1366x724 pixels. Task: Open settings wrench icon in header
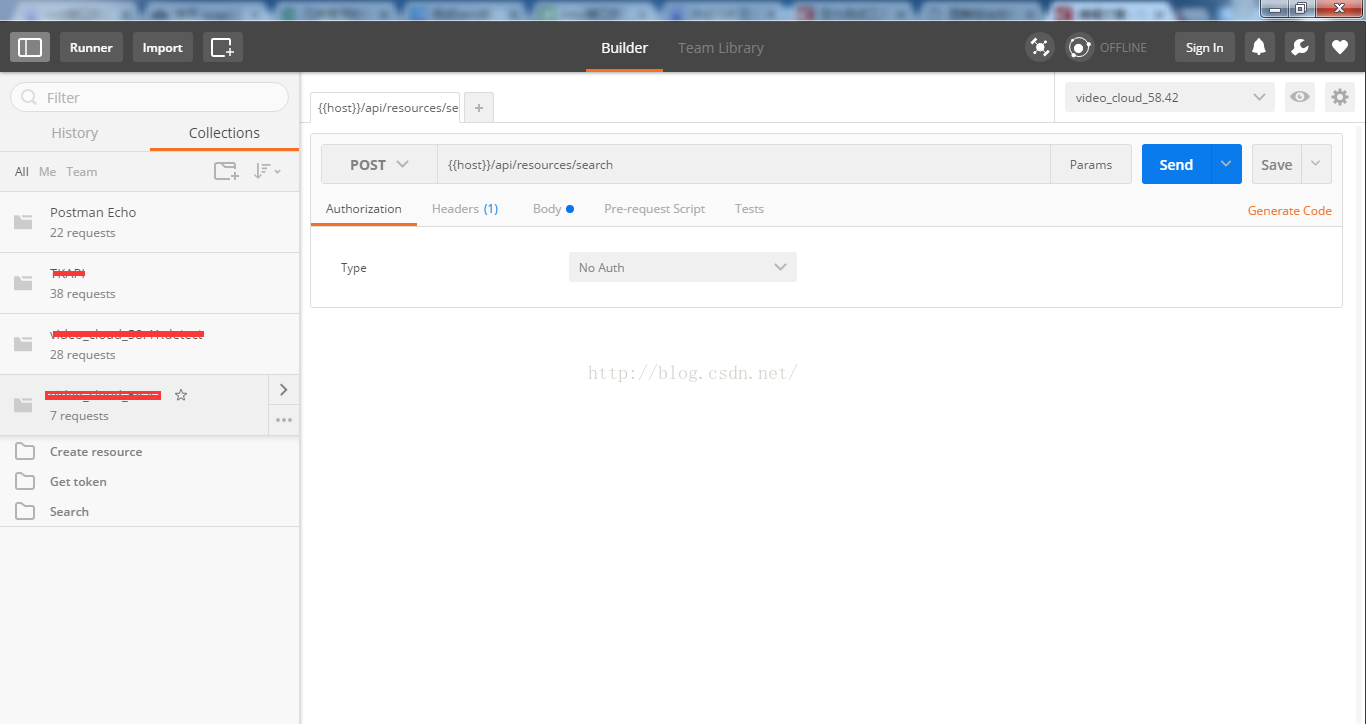coord(1299,47)
